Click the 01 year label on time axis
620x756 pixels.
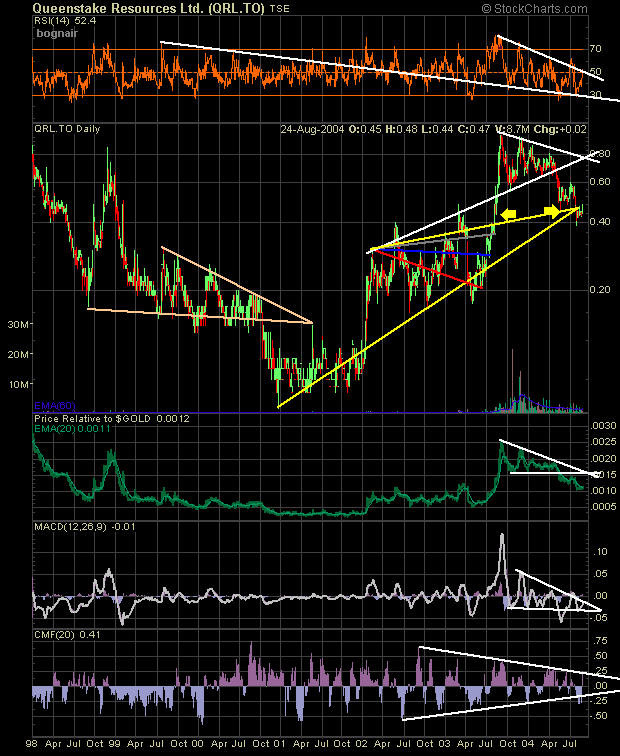click(x=280, y=743)
